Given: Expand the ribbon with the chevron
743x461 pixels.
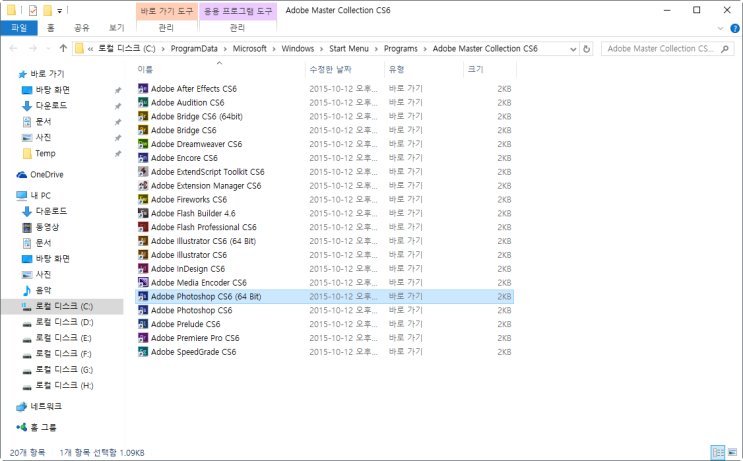Looking at the screenshot, I should click(x=720, y=28).
